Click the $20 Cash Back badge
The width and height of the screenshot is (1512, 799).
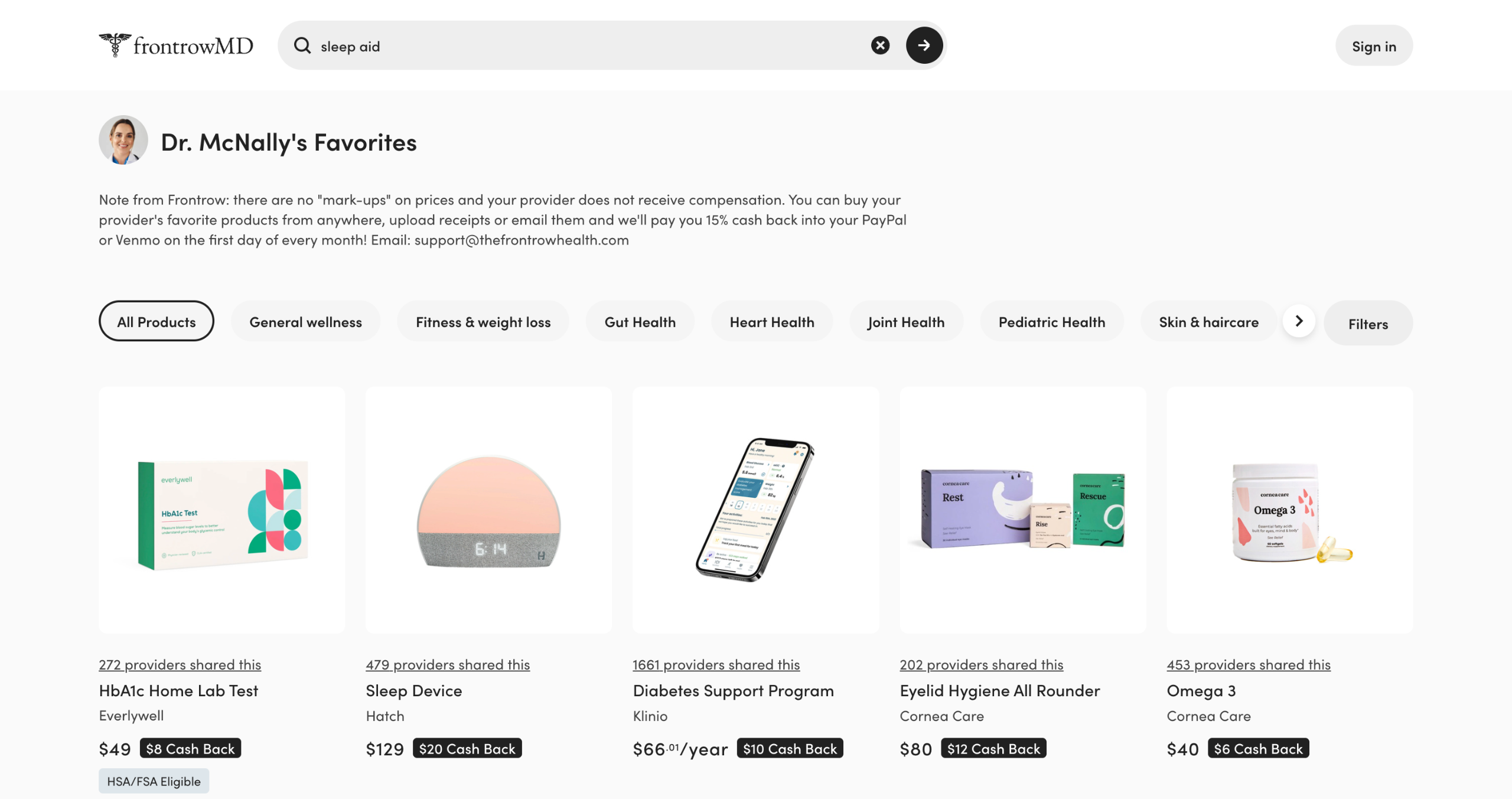point(467,749)
